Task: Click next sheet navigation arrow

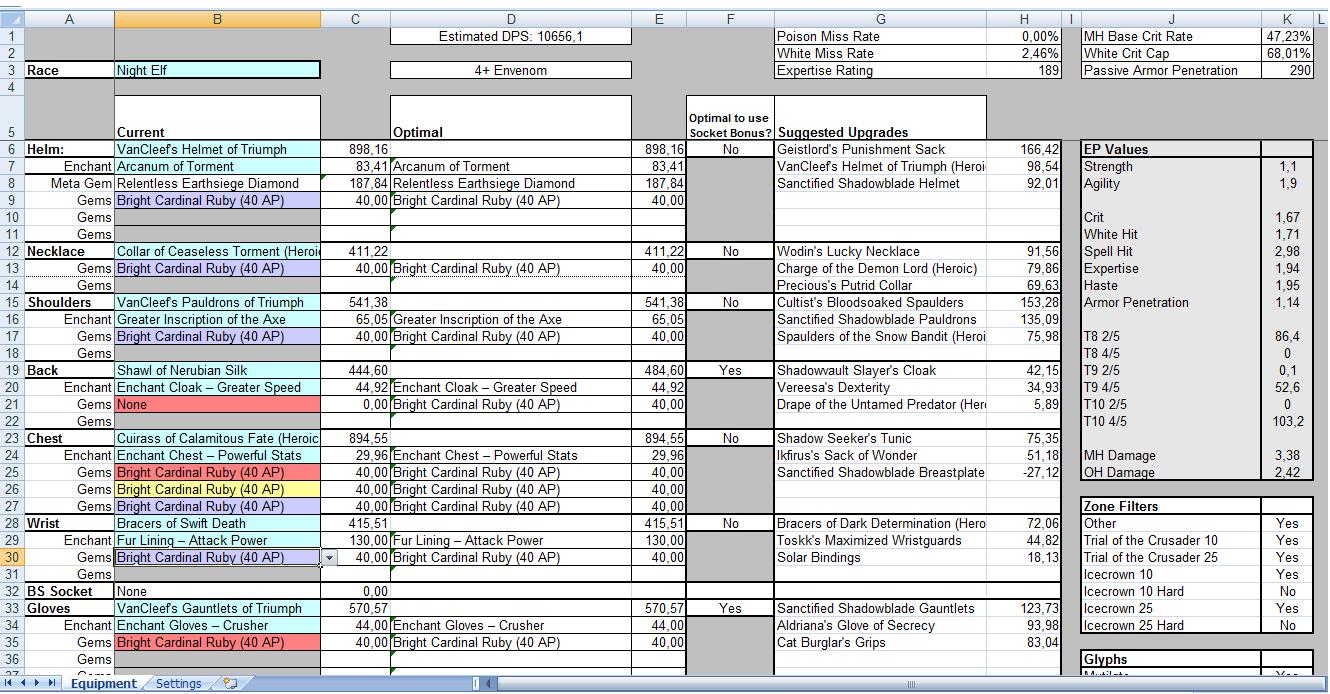Action: click(39, 684)
